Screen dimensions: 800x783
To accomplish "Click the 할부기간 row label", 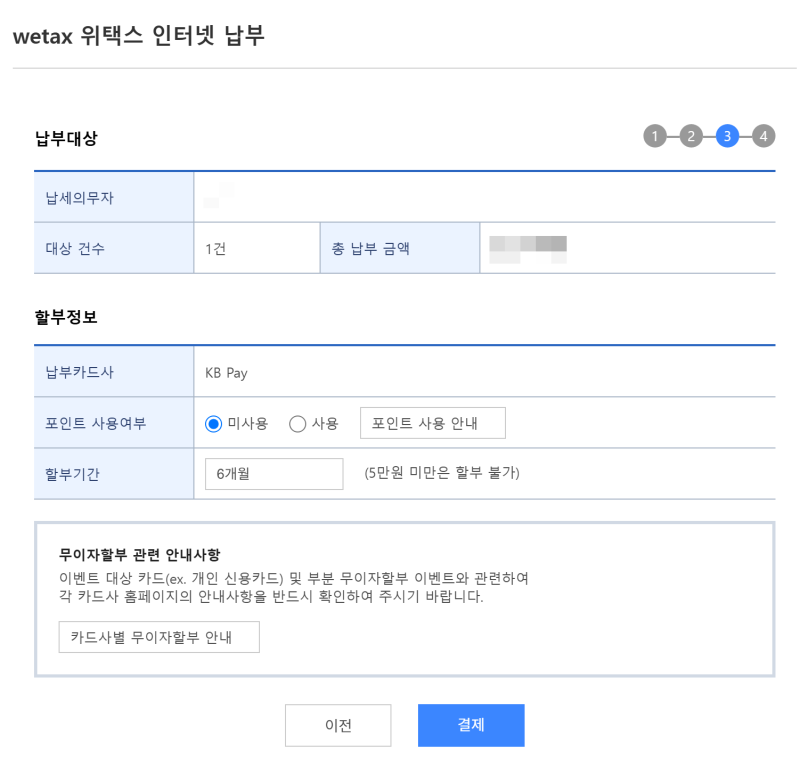I will tap(72, 474).
